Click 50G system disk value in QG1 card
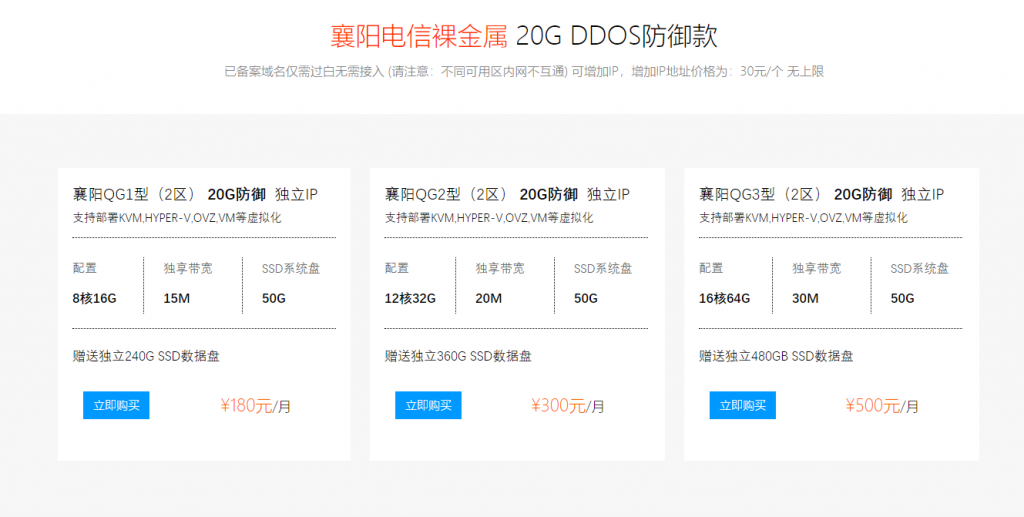The height and width of the screenshot is (517, 1024). [x=274, y=299]
